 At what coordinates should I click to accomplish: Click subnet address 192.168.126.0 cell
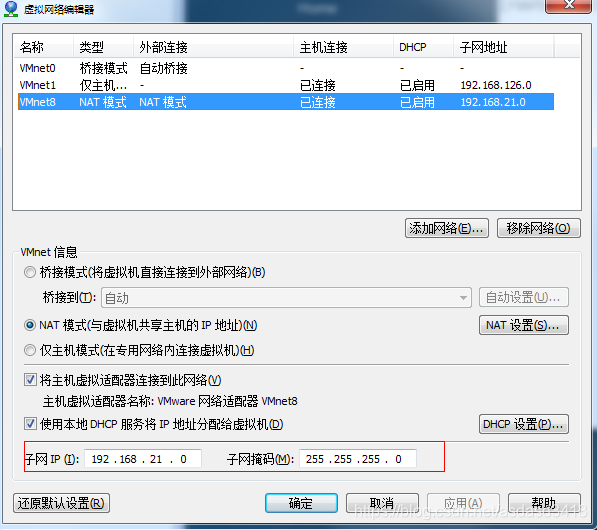[x=496, y=85]
